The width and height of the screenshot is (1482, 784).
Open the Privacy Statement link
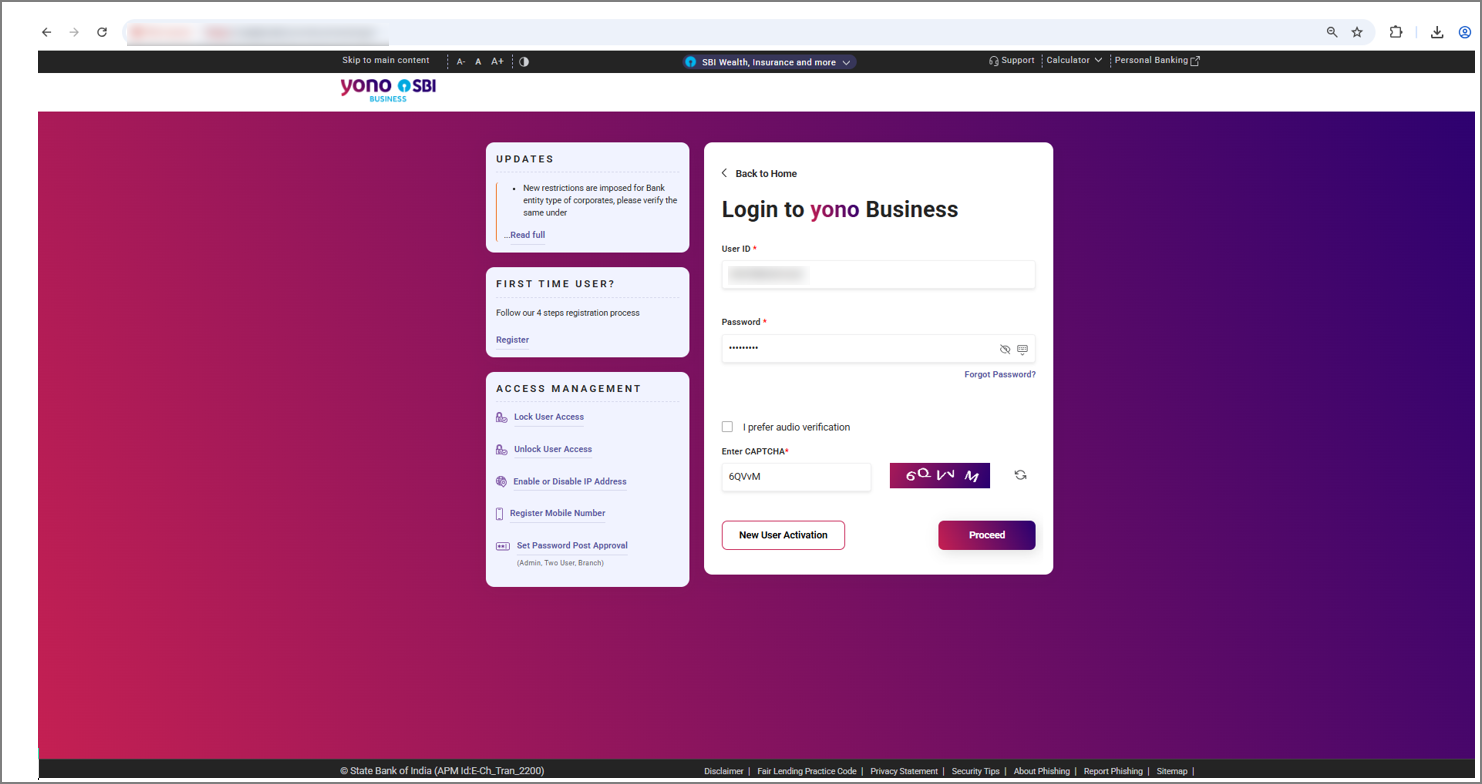coord(904,771)
